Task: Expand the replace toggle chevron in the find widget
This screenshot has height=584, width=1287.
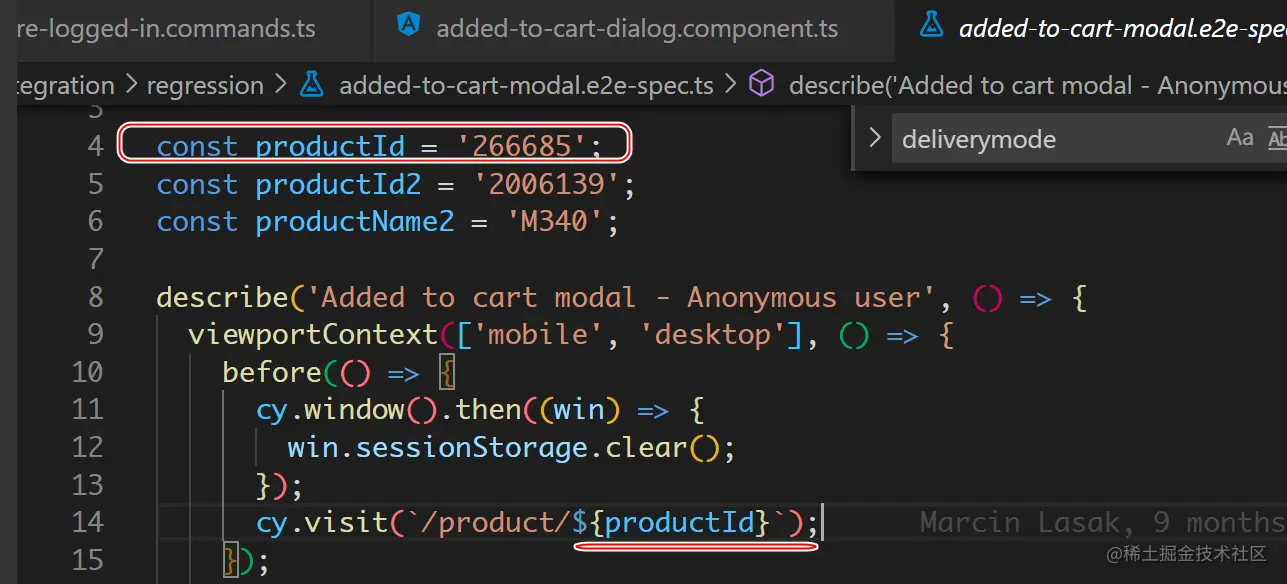Action: click(876, 138)
